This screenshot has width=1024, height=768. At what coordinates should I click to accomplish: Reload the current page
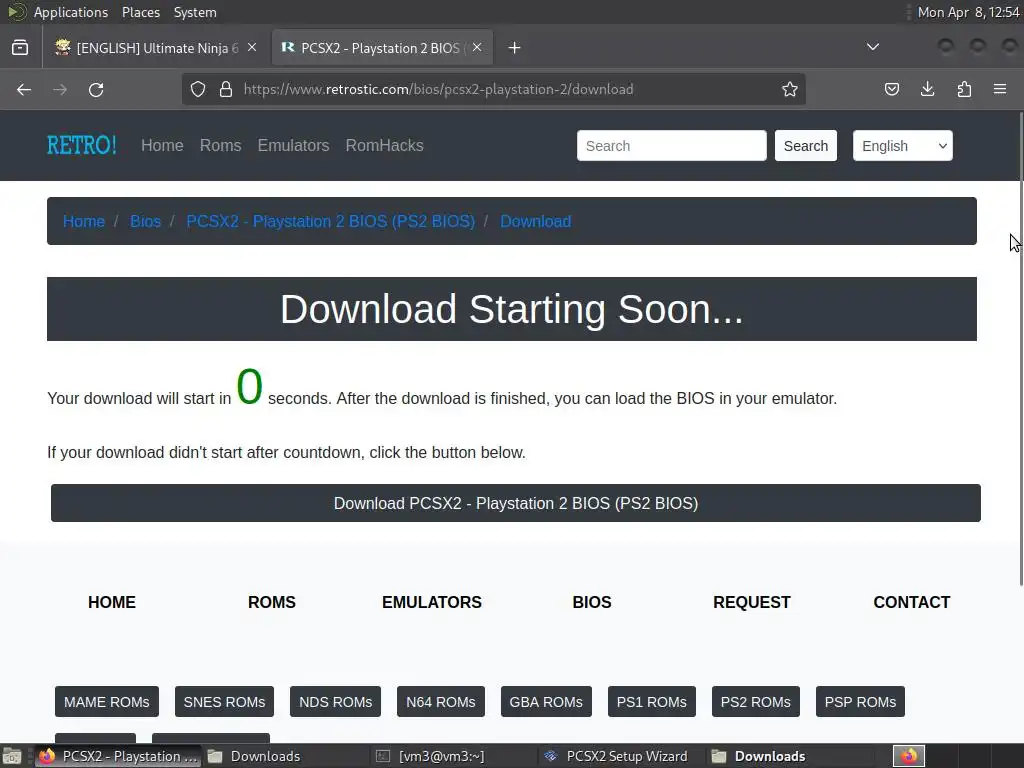click(96, 89)
